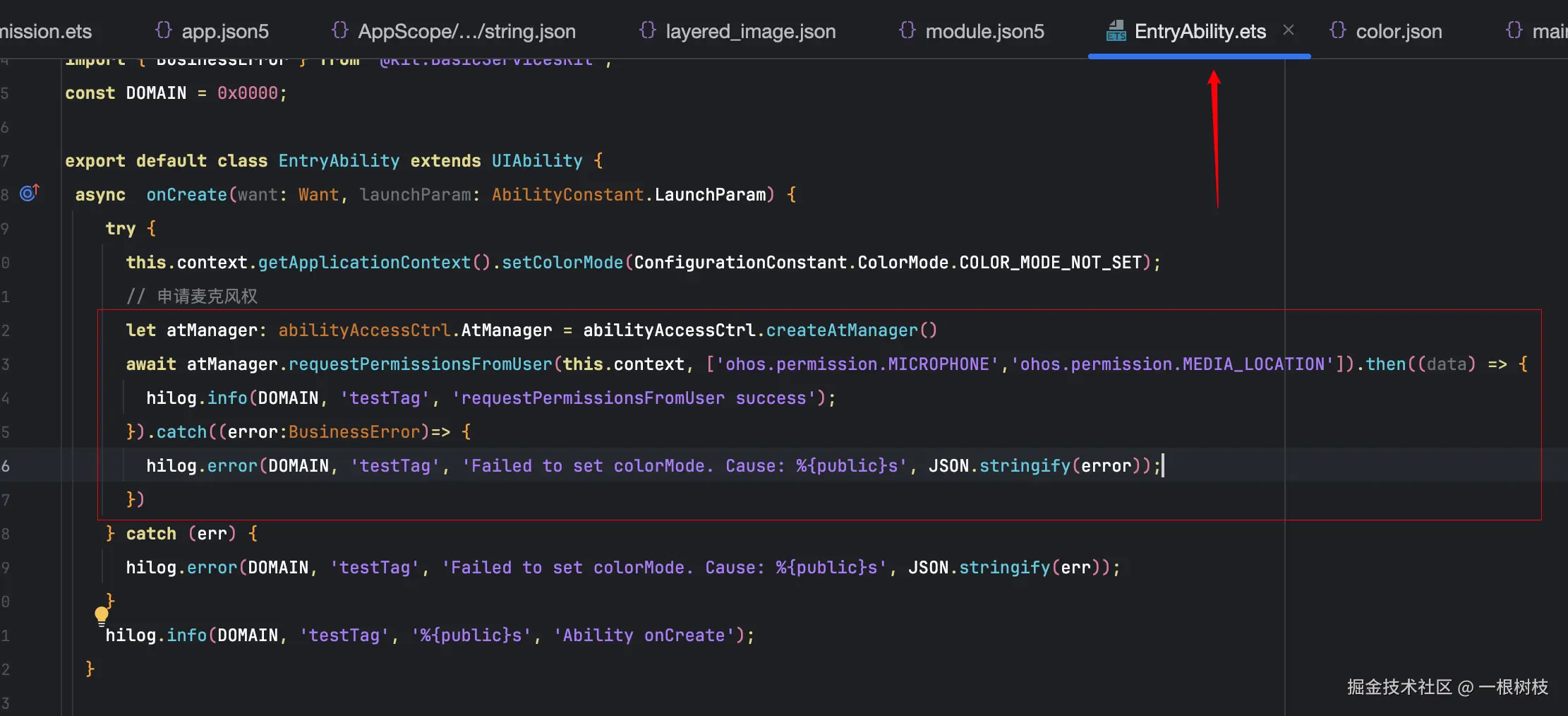Viewport: 1568px width, 716px height.
Task: Click the "catch (err)" clause
Action: pos(181,534)
